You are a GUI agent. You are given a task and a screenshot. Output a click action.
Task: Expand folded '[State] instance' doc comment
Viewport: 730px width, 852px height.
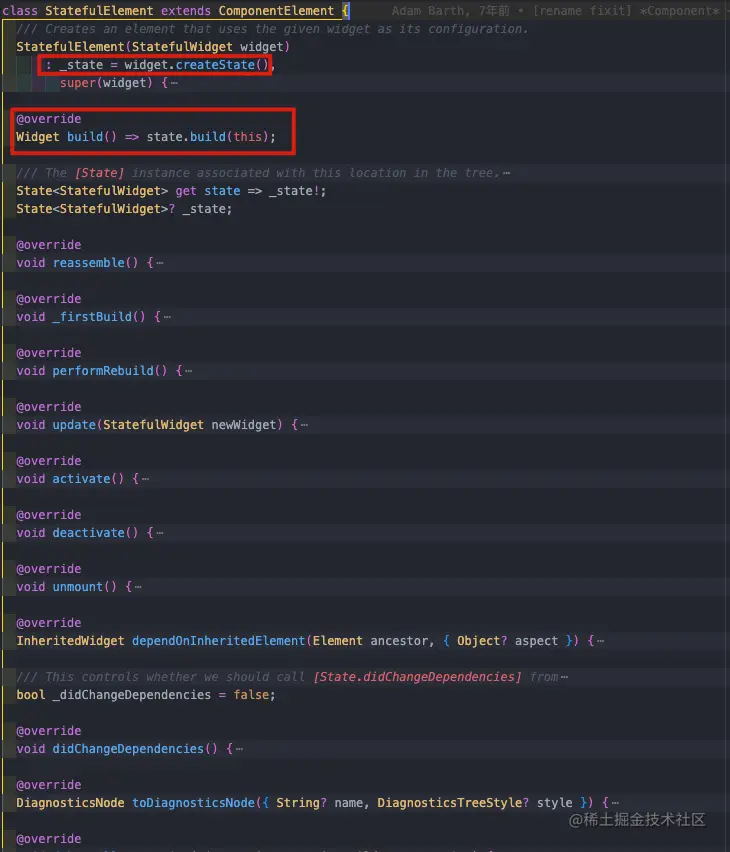point(507,173)
